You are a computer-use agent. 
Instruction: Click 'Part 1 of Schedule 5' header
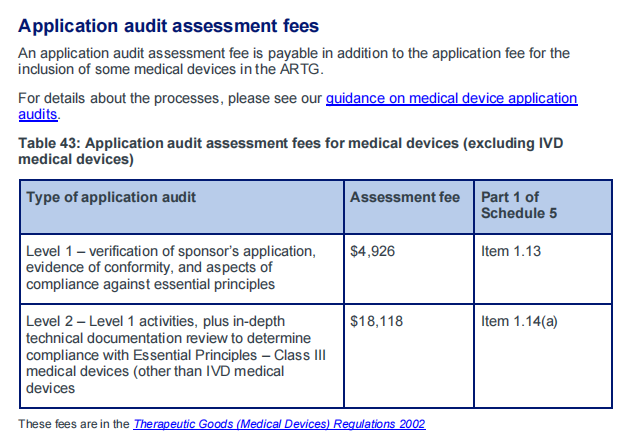[543, 207]
